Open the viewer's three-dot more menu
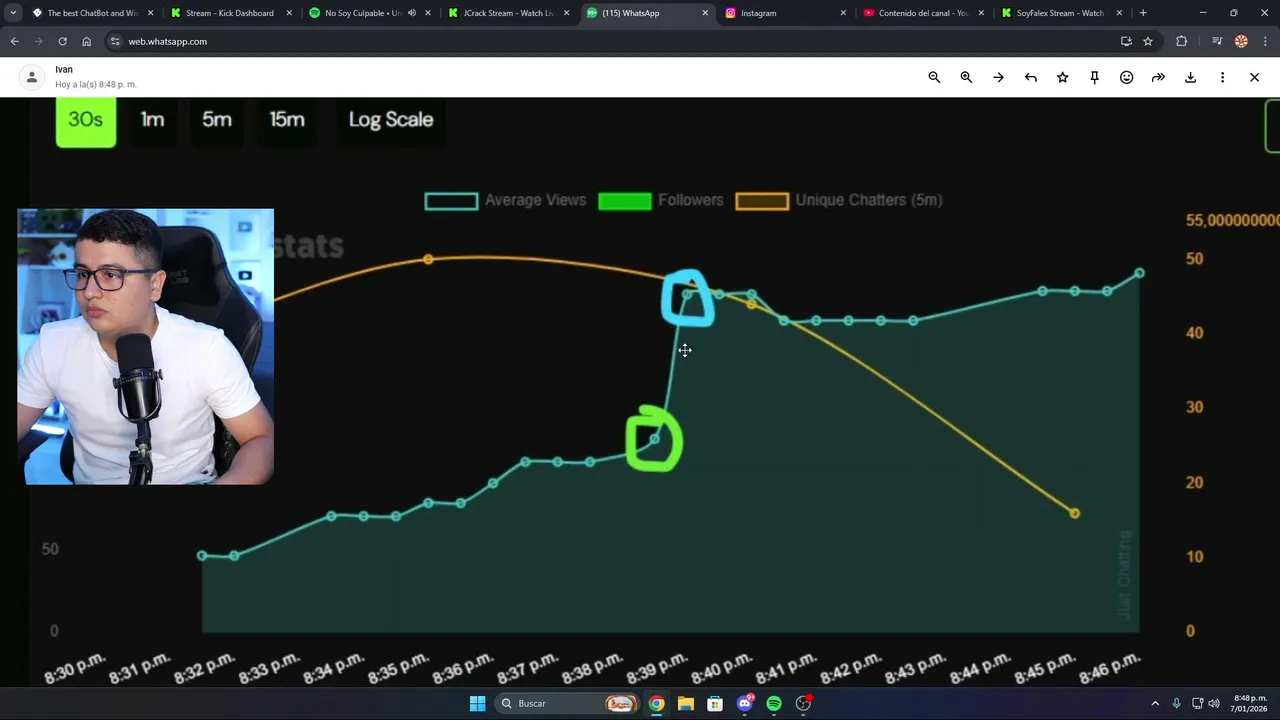The height and width of the screenshot is (720, 1280). point(1222,77)
